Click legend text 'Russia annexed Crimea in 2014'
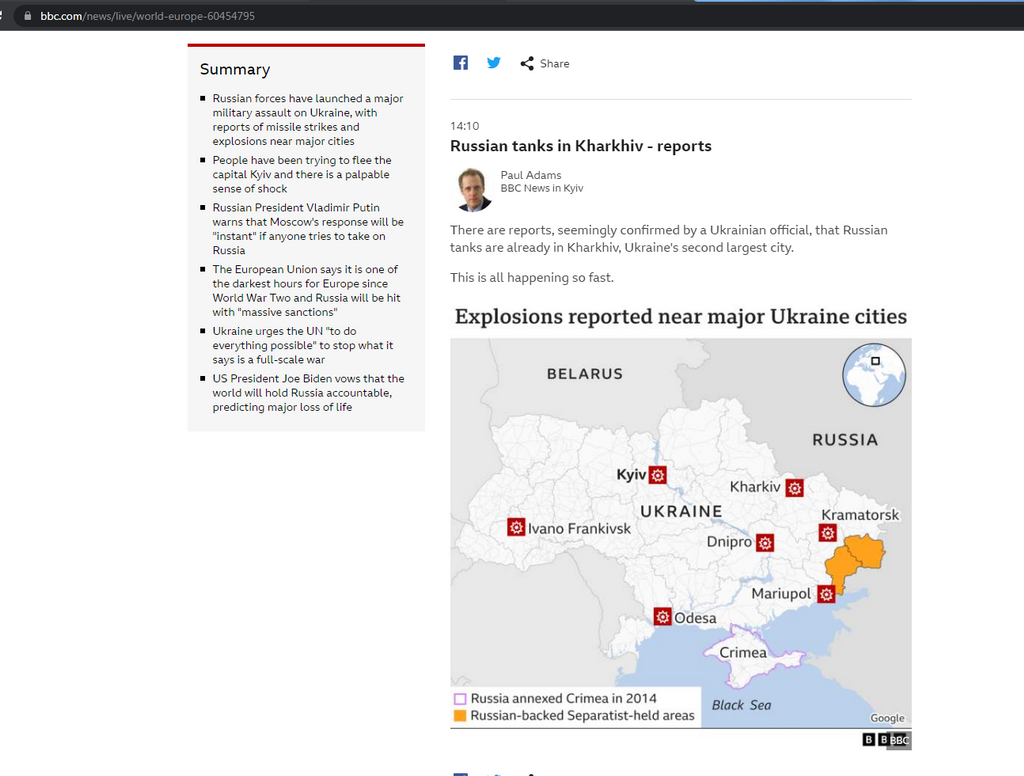Image resolution: width=1024 pixels, height=776 pixels. click(564, 698)
